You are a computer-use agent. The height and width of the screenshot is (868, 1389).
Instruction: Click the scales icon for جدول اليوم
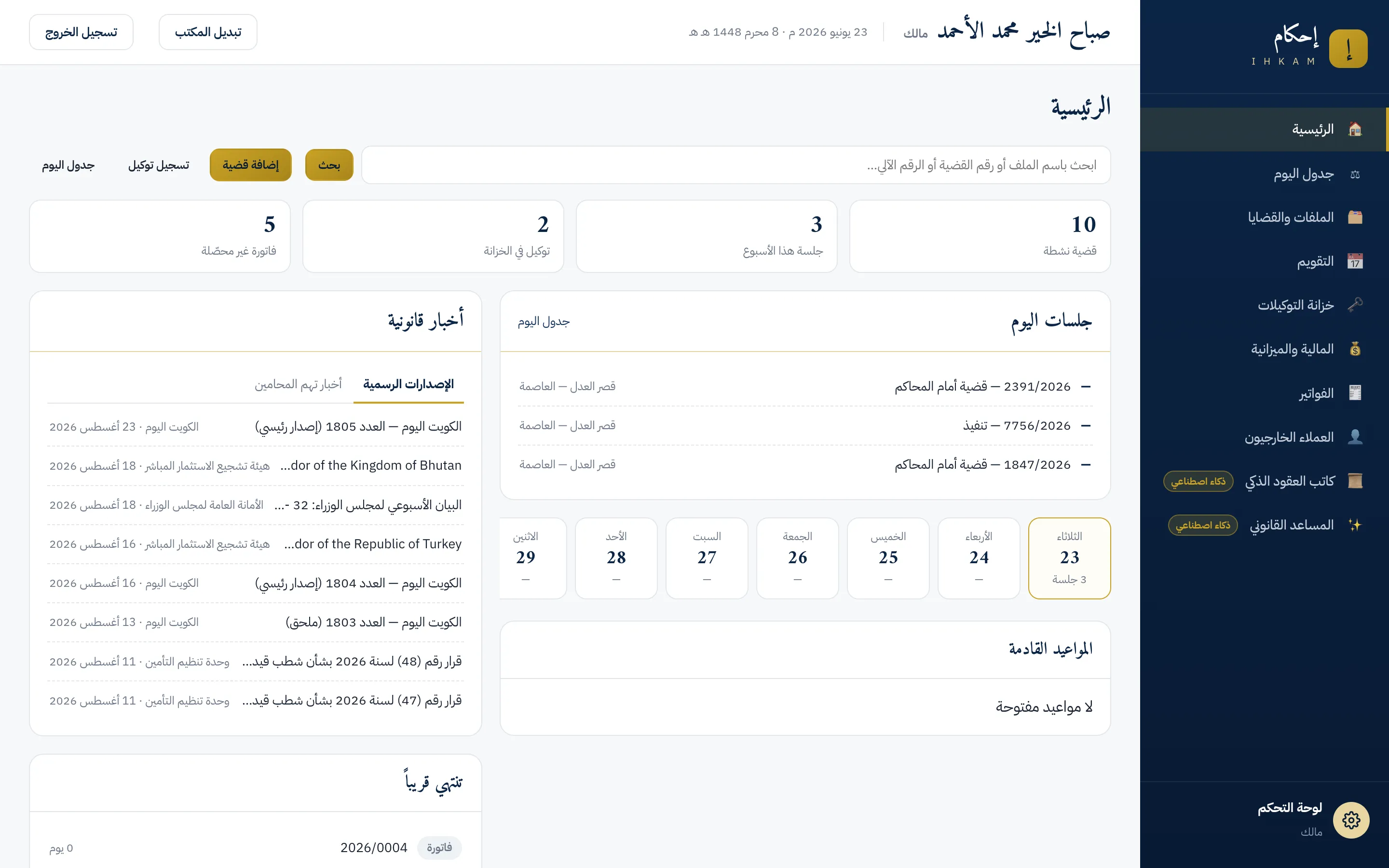point(1355,174)
